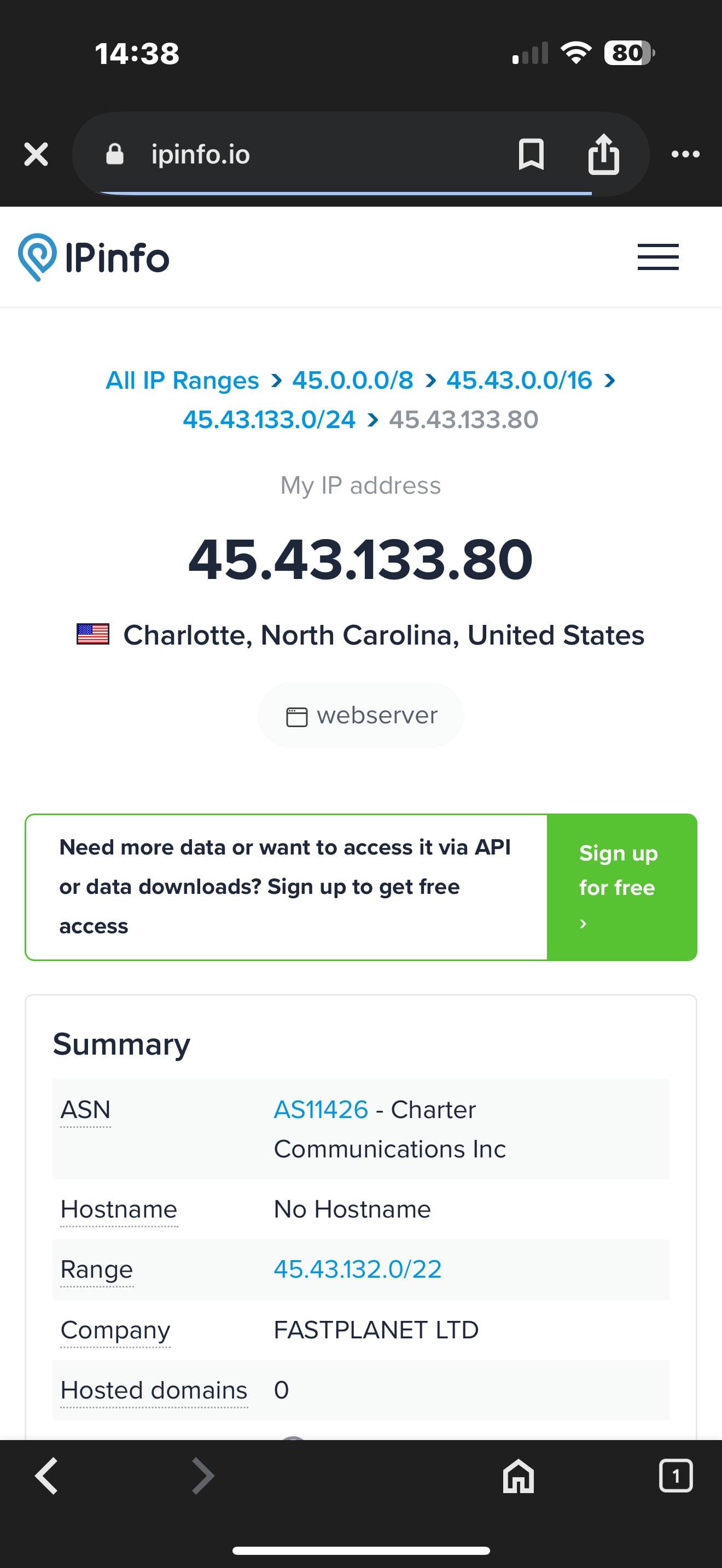Open the 45.43.0.0/16 breadcrumb link
Screen dimensions: 722x1568
click(x=519, y=381)
